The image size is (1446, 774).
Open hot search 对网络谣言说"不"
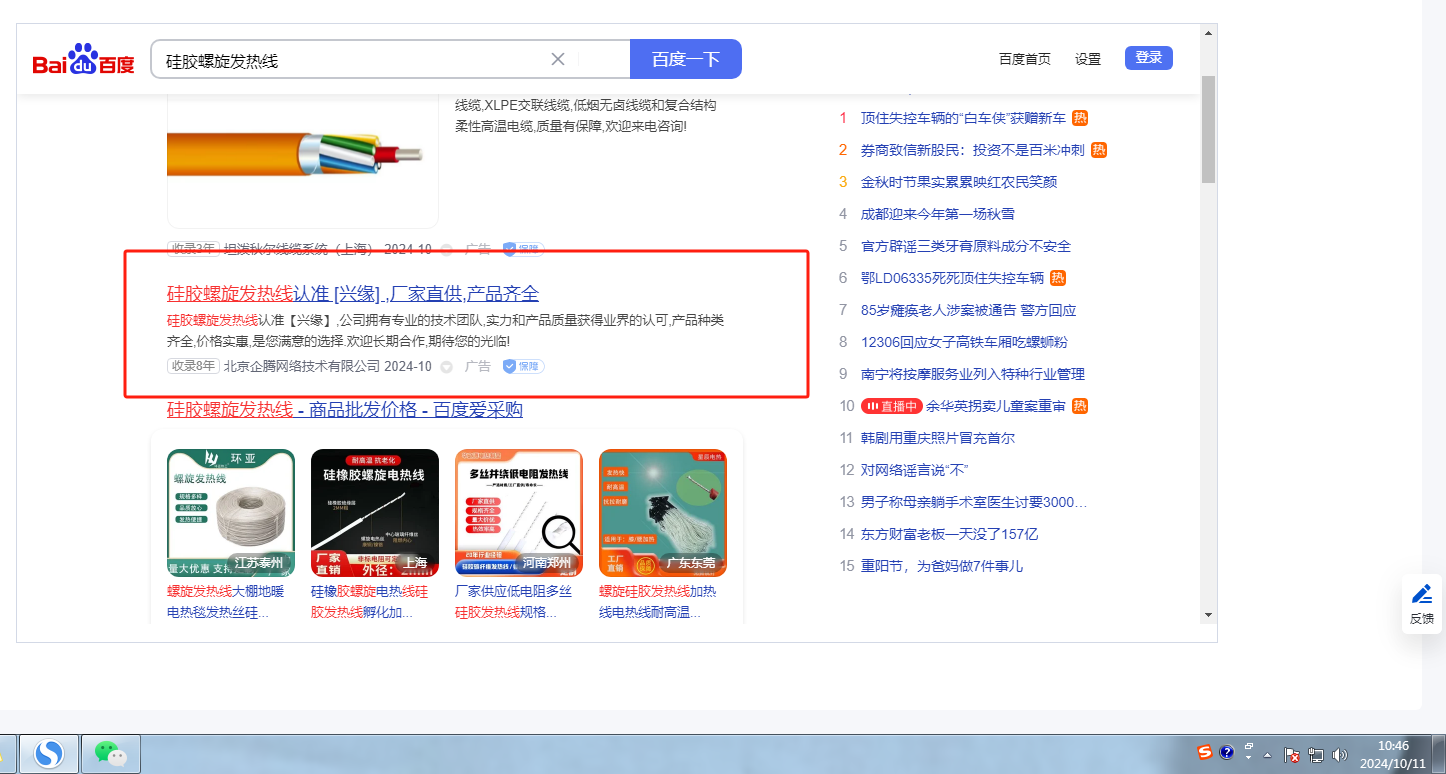(915, 470)
